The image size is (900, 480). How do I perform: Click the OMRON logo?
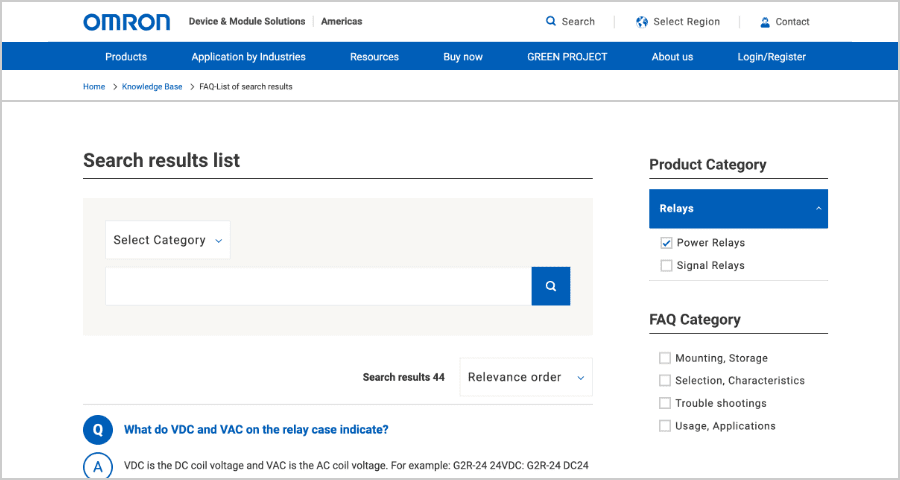point(127,22)
